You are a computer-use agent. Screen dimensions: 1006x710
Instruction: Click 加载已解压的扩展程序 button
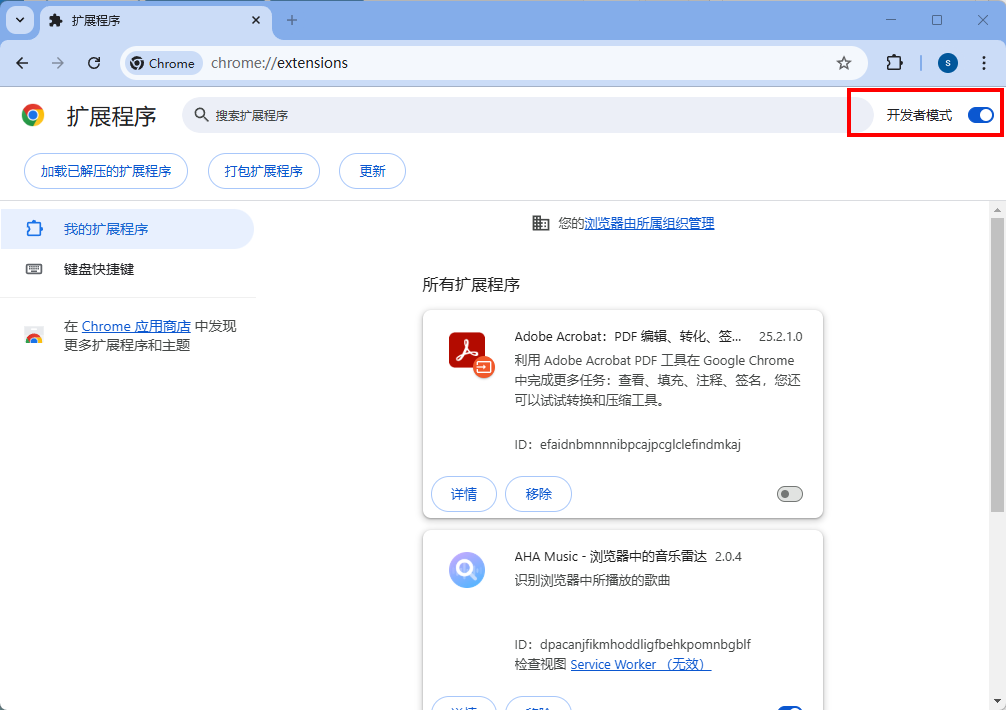pyautogui.click(x=106, y=171)
